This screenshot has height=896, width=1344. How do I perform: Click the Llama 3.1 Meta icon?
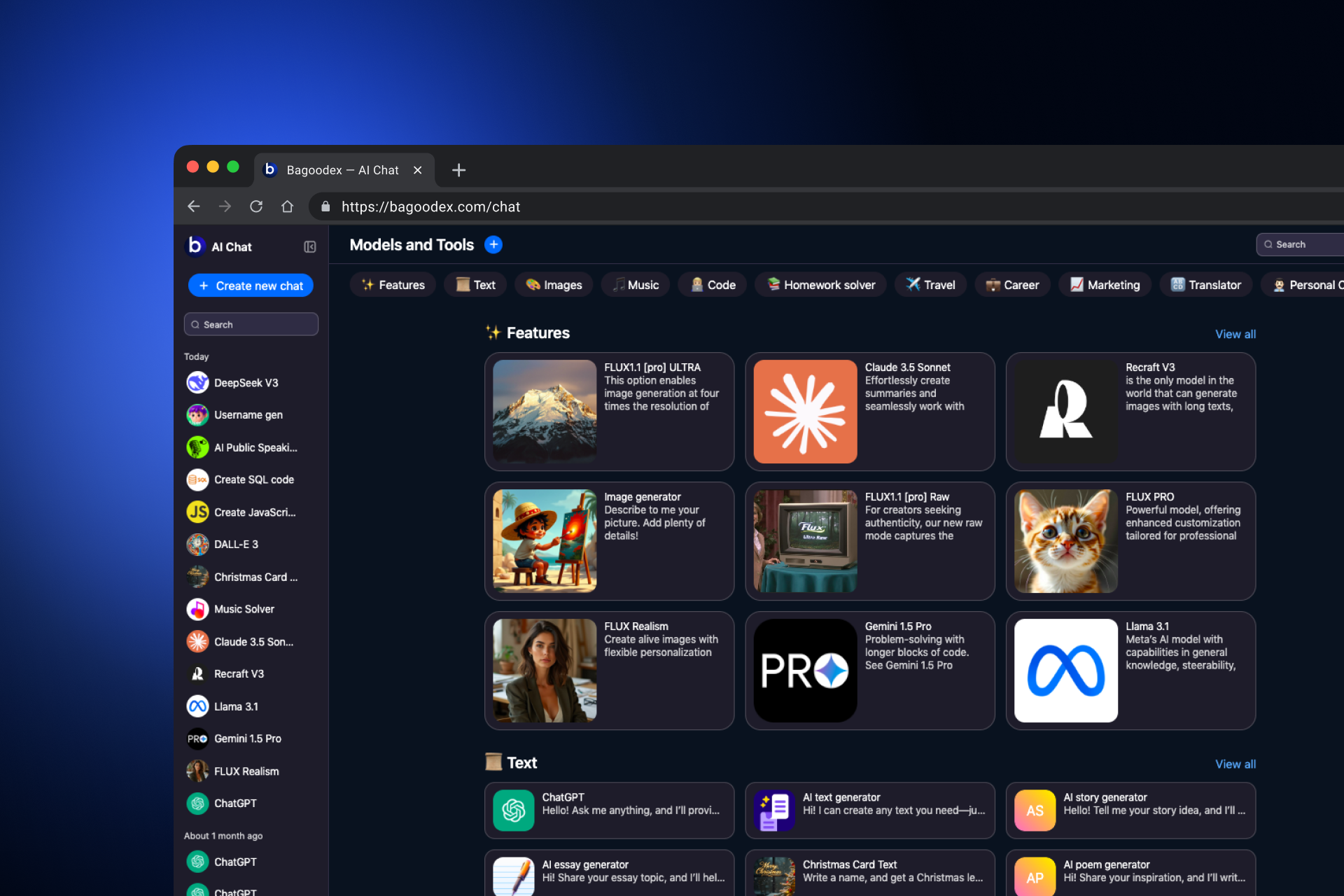coord(1063,669)
